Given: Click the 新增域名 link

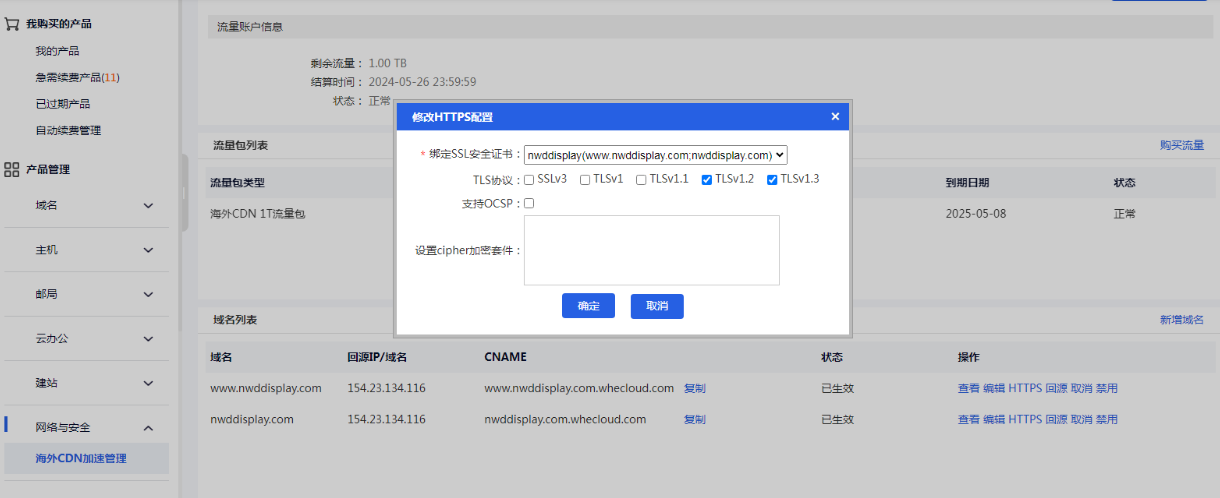Looking at the screenshot, I should [x=1181, y=320].
